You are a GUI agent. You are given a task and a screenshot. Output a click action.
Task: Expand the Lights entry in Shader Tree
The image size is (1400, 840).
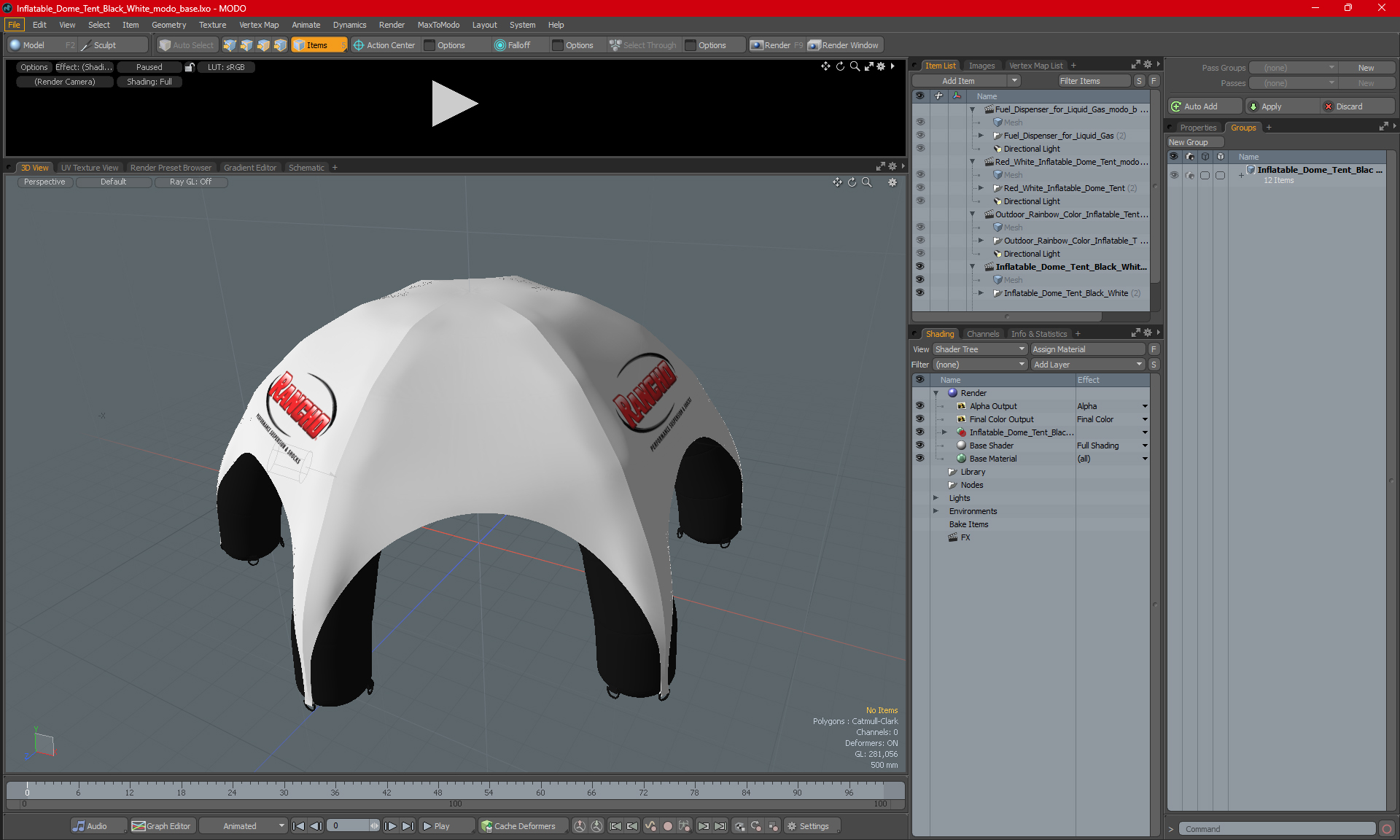[936, 498]
